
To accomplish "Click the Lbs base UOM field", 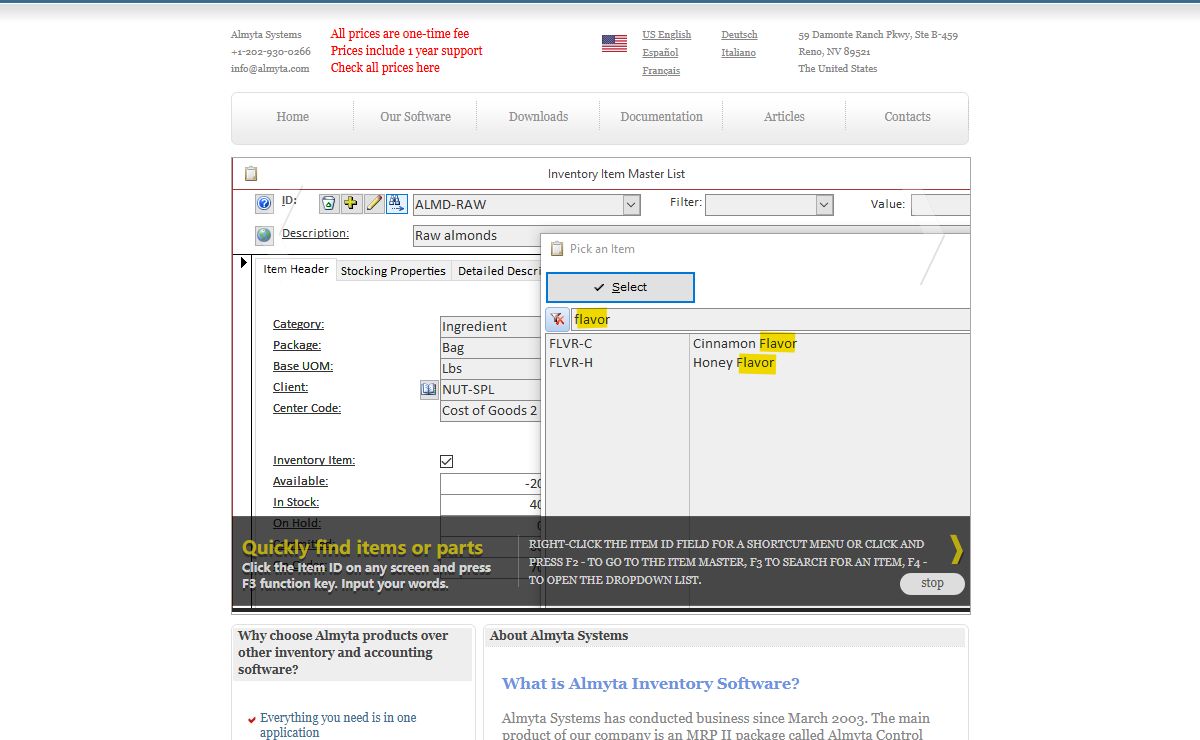I will (490, 368).
